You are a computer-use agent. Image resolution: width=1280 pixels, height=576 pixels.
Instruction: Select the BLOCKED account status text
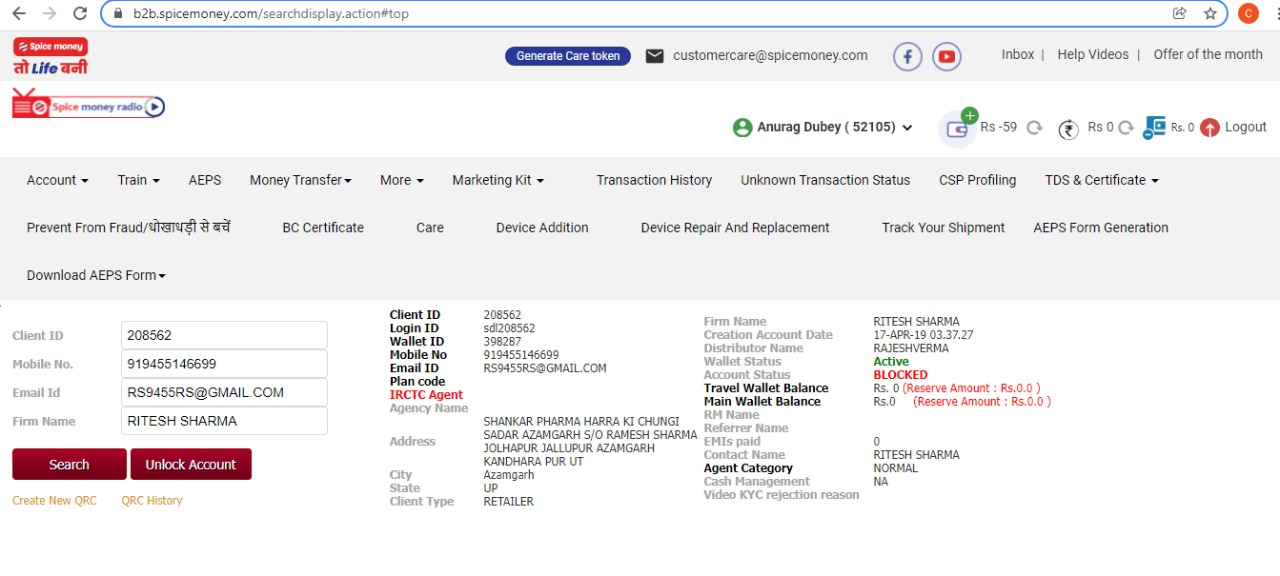900,375
